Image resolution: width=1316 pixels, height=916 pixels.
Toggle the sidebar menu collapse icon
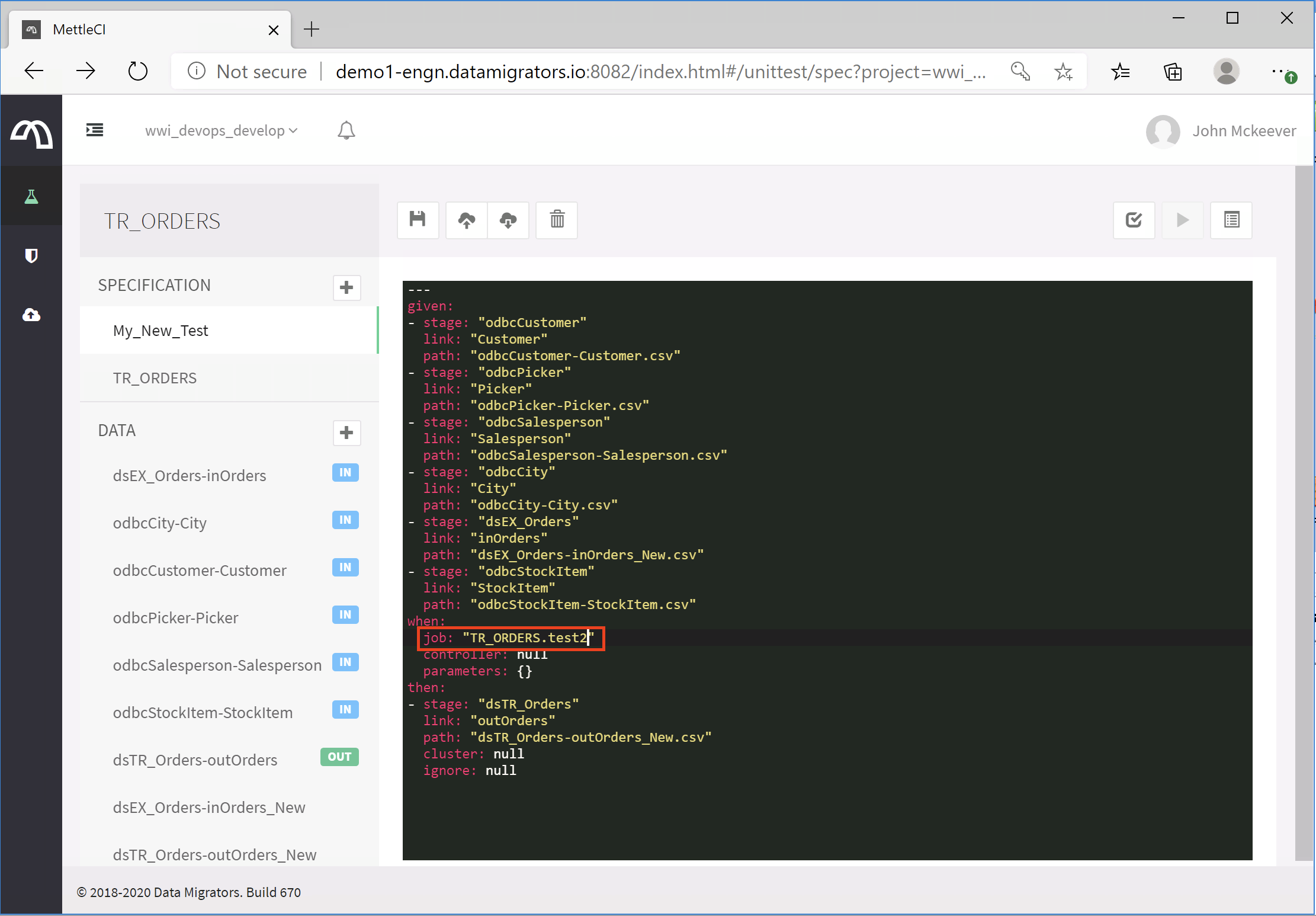(95, 130)
